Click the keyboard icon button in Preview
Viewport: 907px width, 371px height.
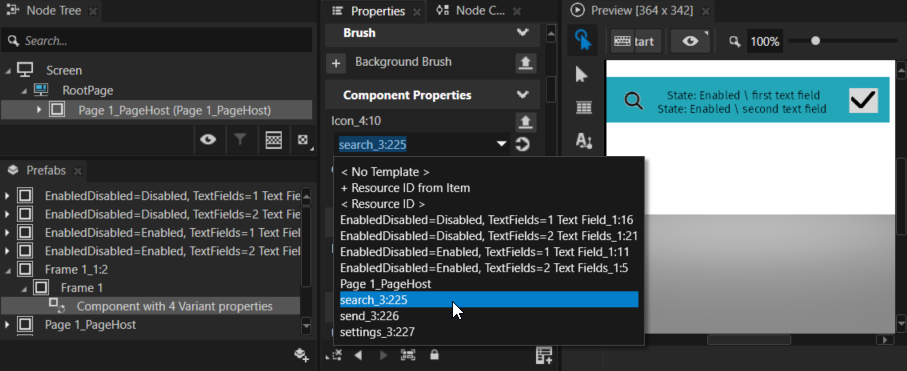[x=622, y=42]
